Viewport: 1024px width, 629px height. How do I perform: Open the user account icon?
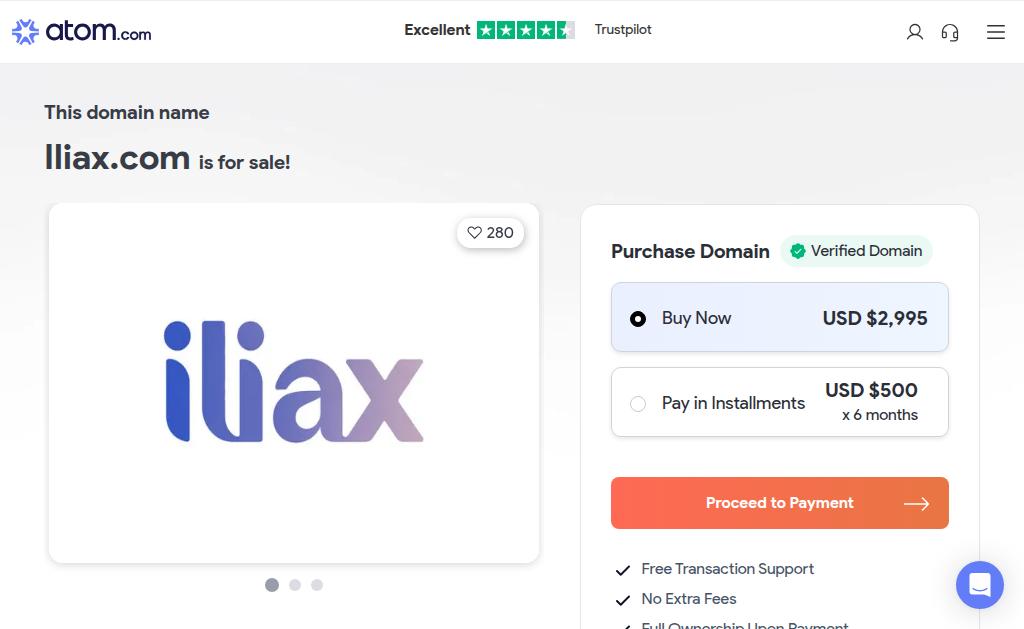pyautogui.click(x=914, y=32)
